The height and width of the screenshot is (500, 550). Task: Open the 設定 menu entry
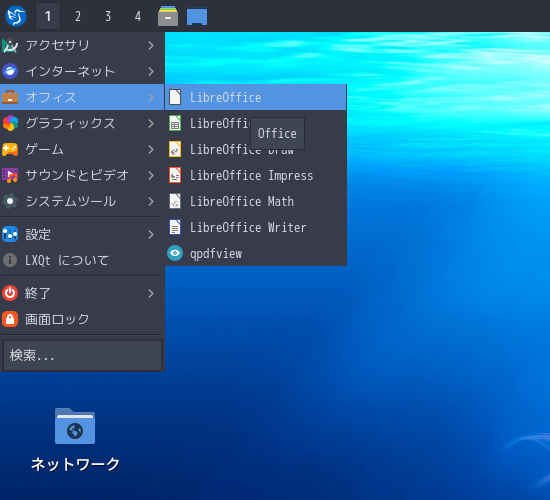82,234
